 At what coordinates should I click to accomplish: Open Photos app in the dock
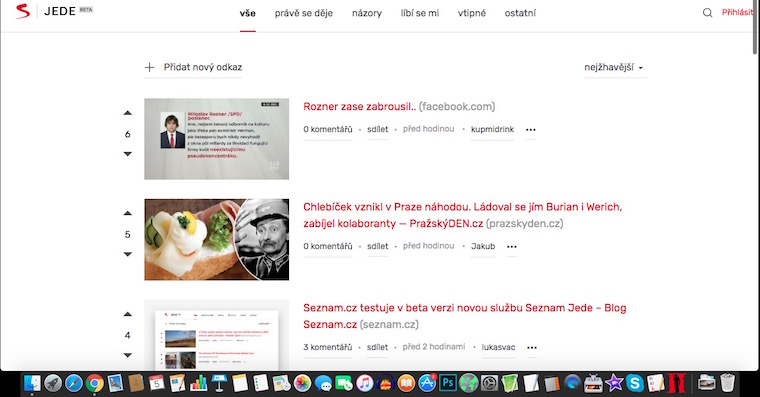302,383
